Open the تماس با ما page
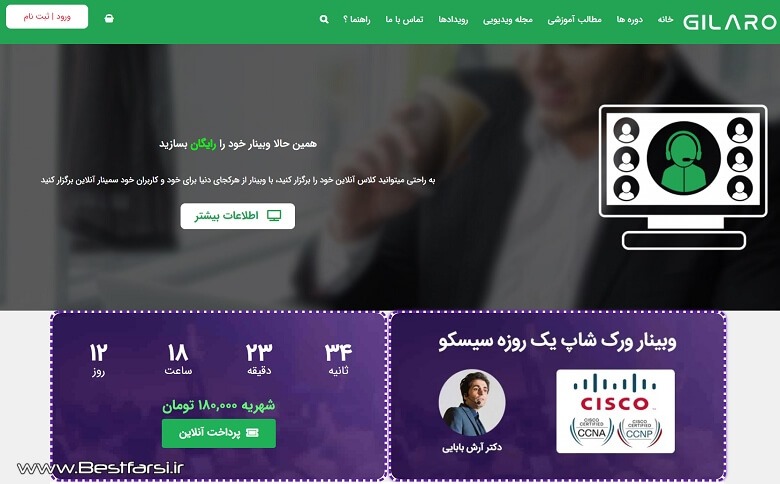The width and height of the screenshot is (780, 484). point(404,19)
